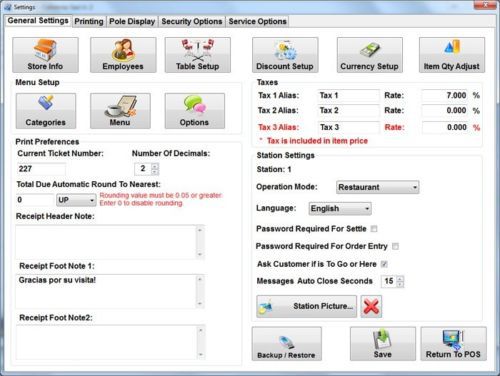Adjust Messages Auto Close Seconds stepper

(x=400, y=281)
